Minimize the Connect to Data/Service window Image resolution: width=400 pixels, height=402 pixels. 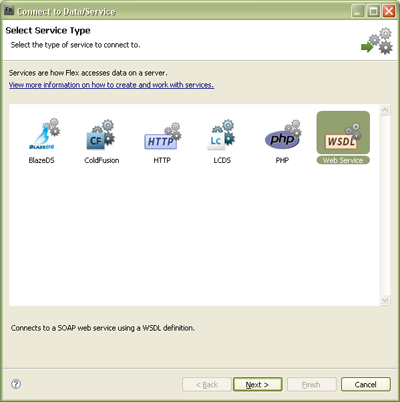[x=358, y=11]
